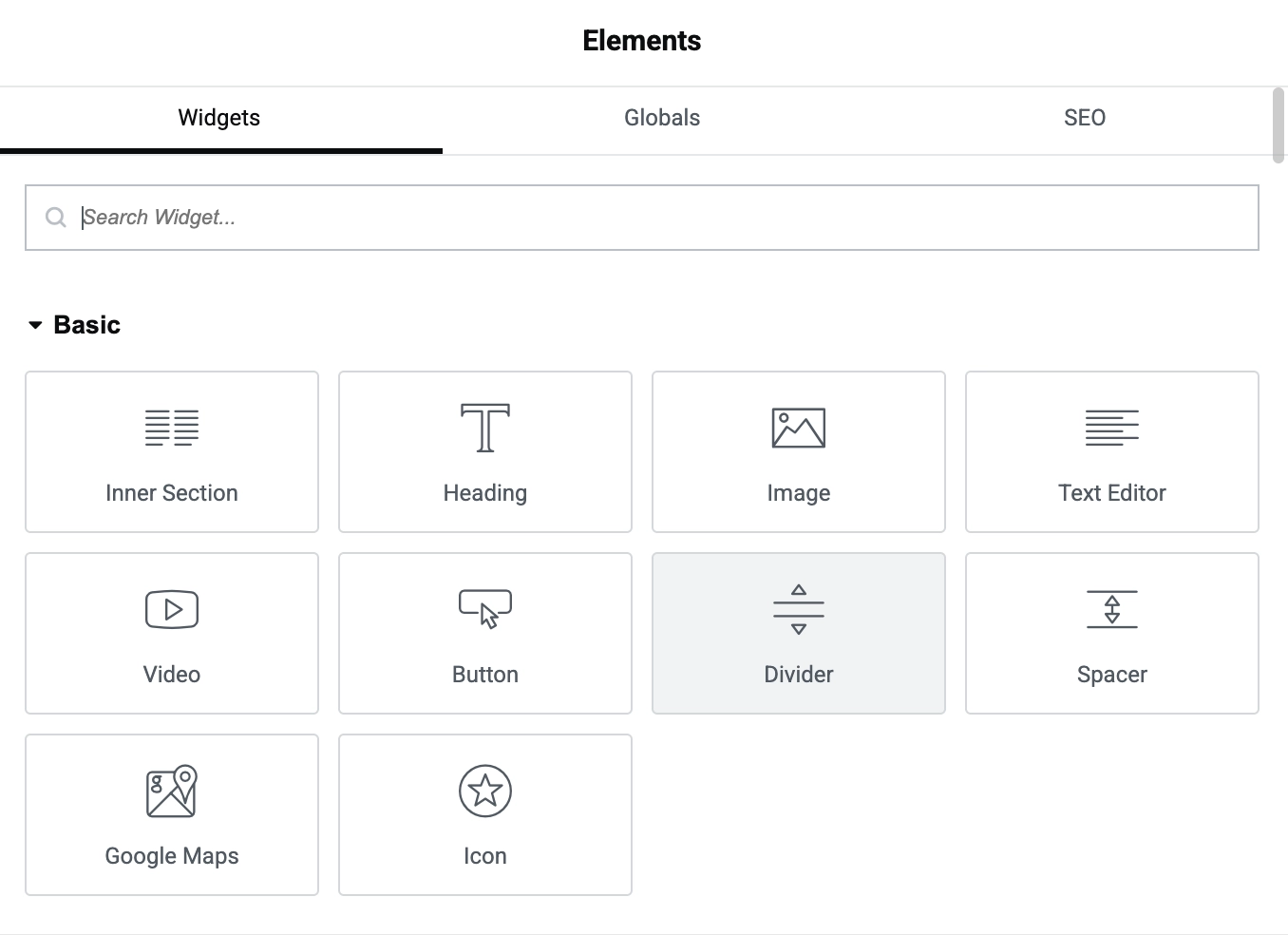Pick the Button widget
Image resolution: width=1288 pixels, height=935 pixels.
[x=484, y=633]
